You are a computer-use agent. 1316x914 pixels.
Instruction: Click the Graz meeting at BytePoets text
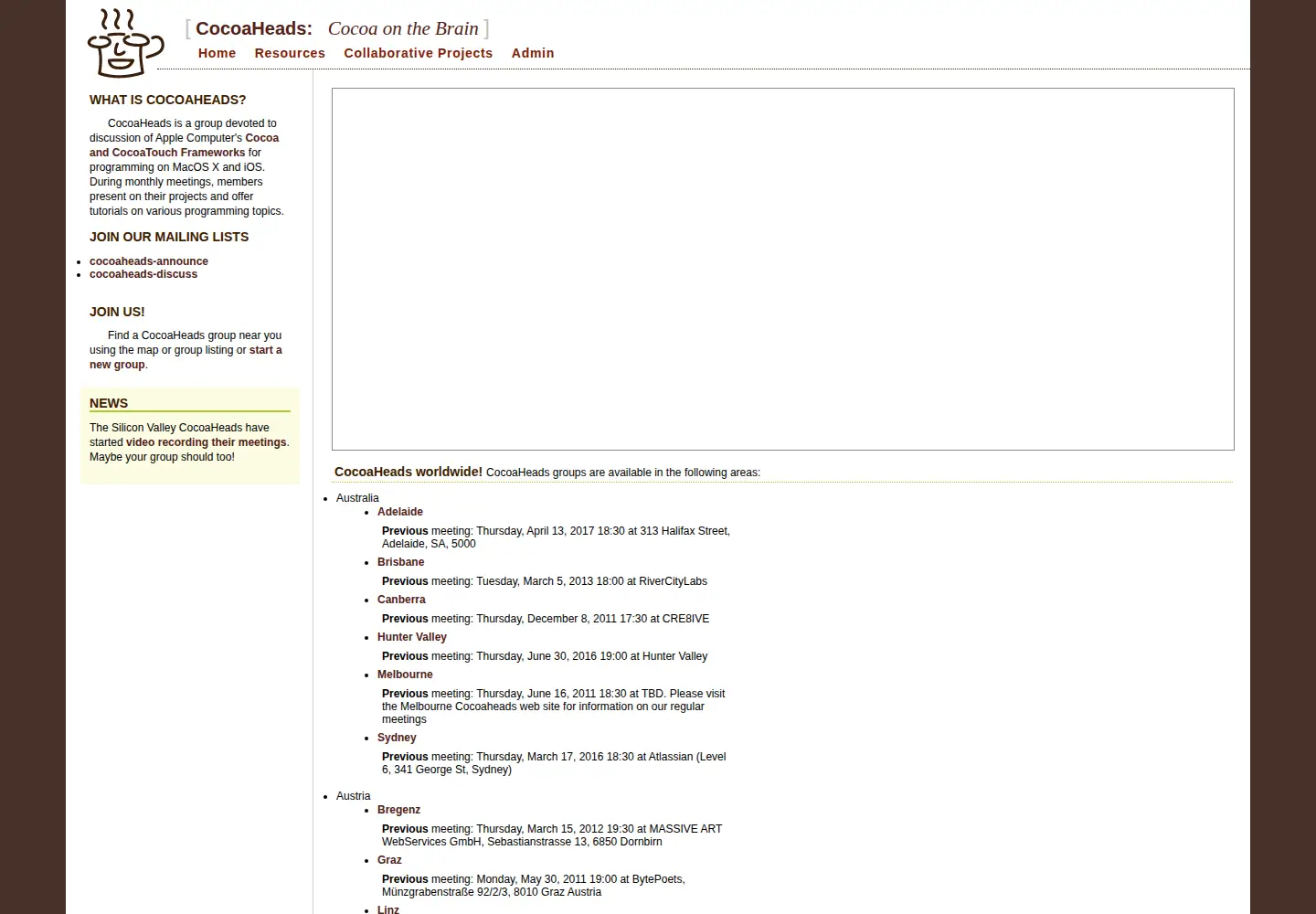534,886
